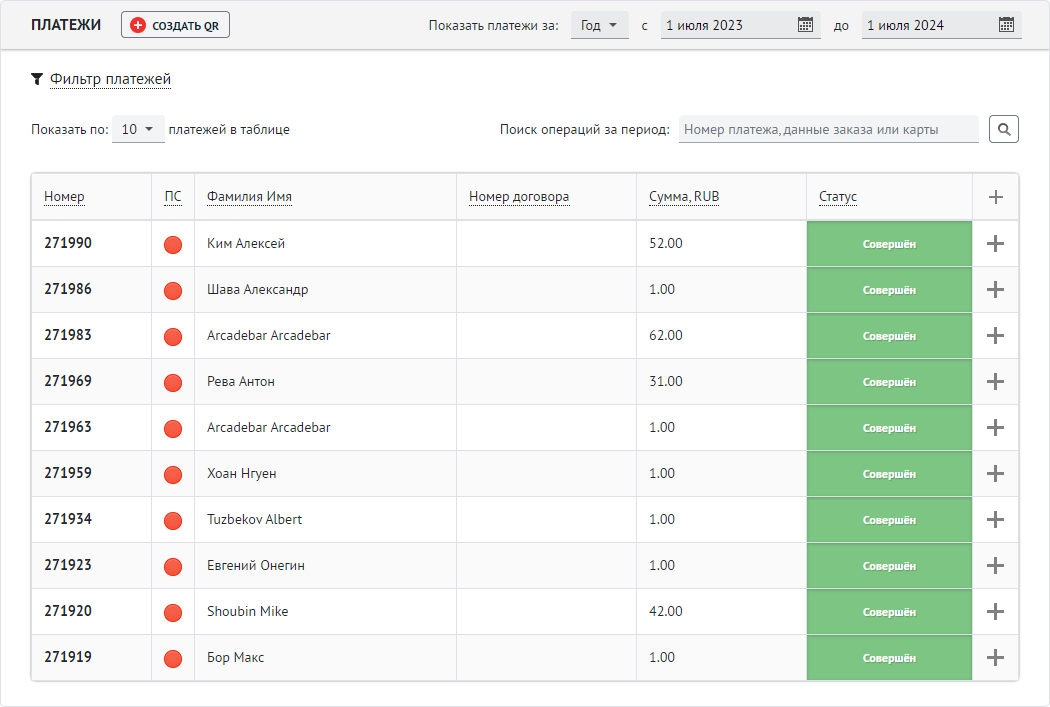Click red circle icon for Бор Макс
The width and height of the screenshot is (1050, 707).
click(x=173, y=659)
